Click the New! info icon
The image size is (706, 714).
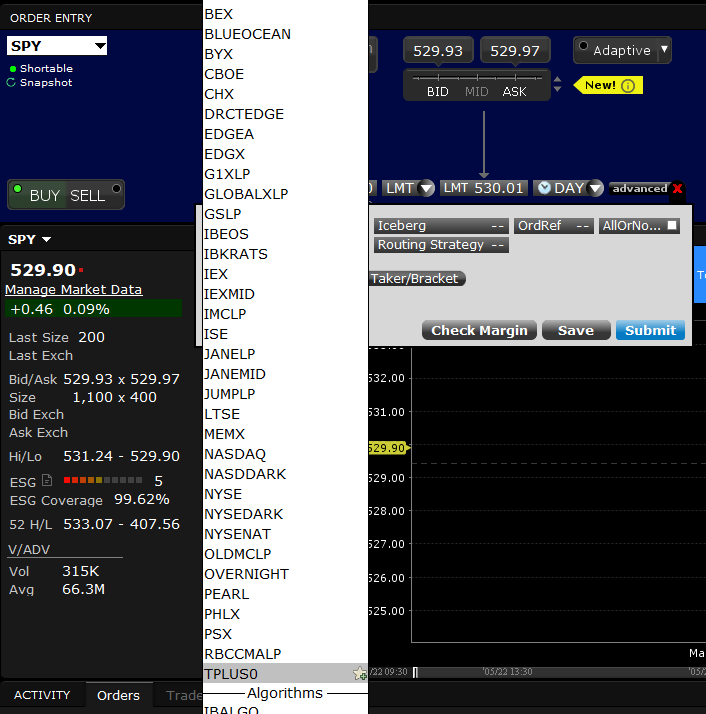click(628, 86)
